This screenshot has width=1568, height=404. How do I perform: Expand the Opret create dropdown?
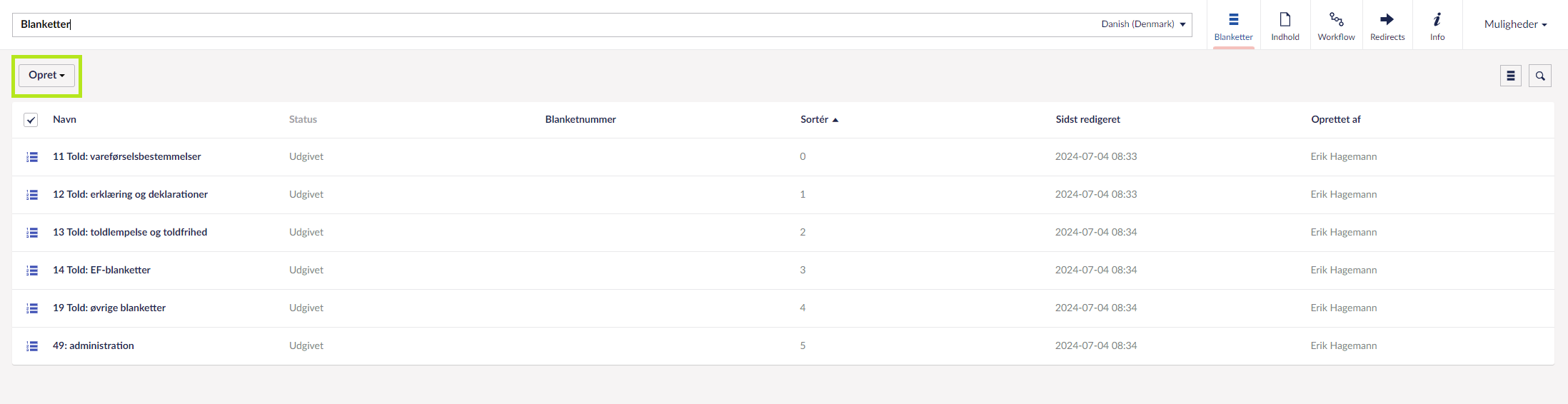pyautogui.click(x=46, y=75)
